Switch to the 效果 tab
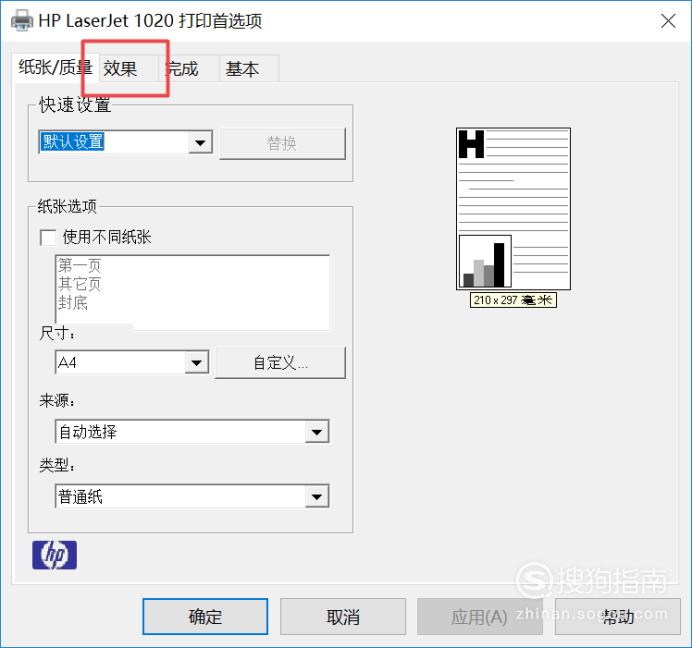The height and width of the screenshot is (648, 692). [x=128, y=68]
